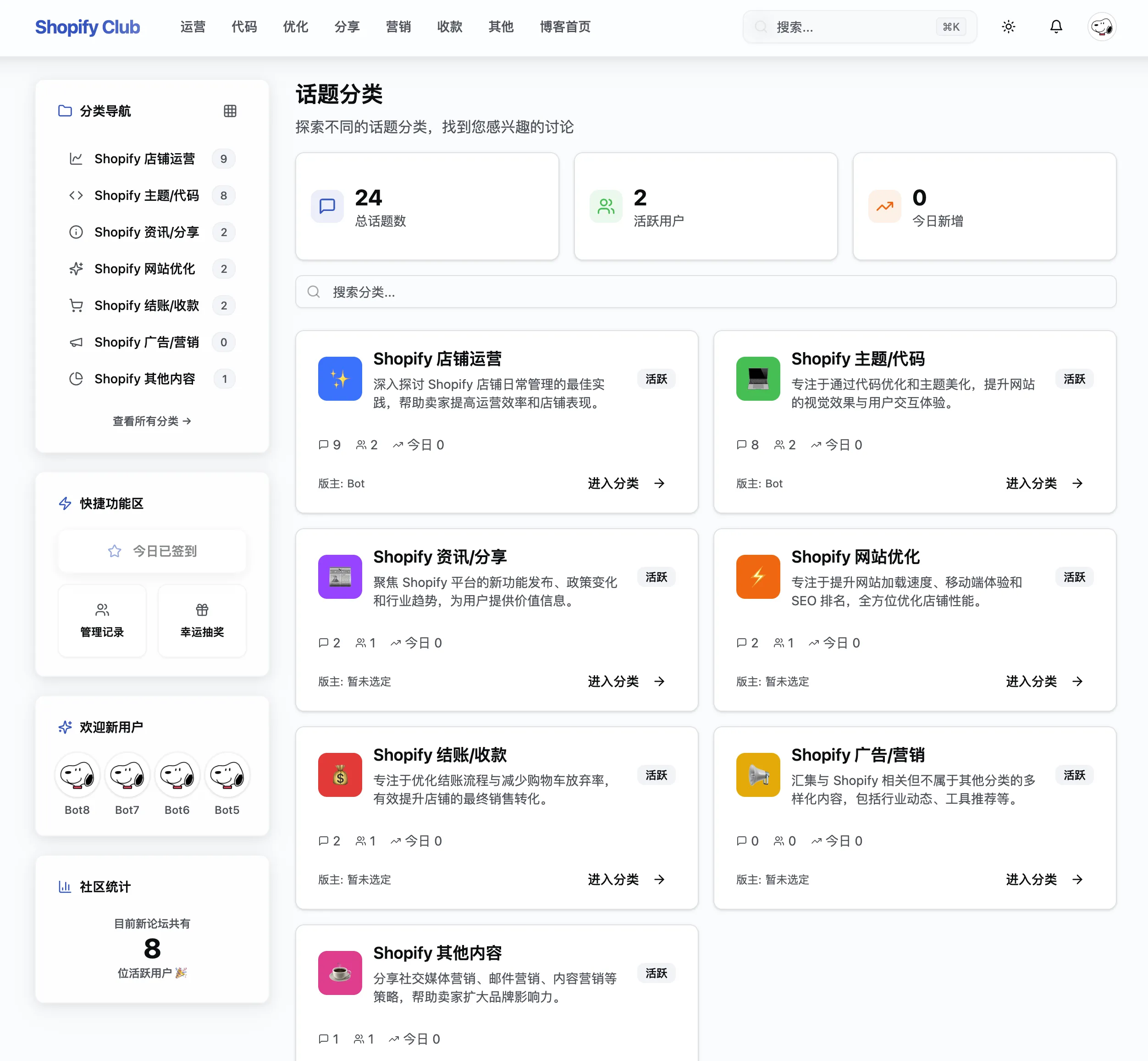Open the 营销 menu item

click(398, 27)
